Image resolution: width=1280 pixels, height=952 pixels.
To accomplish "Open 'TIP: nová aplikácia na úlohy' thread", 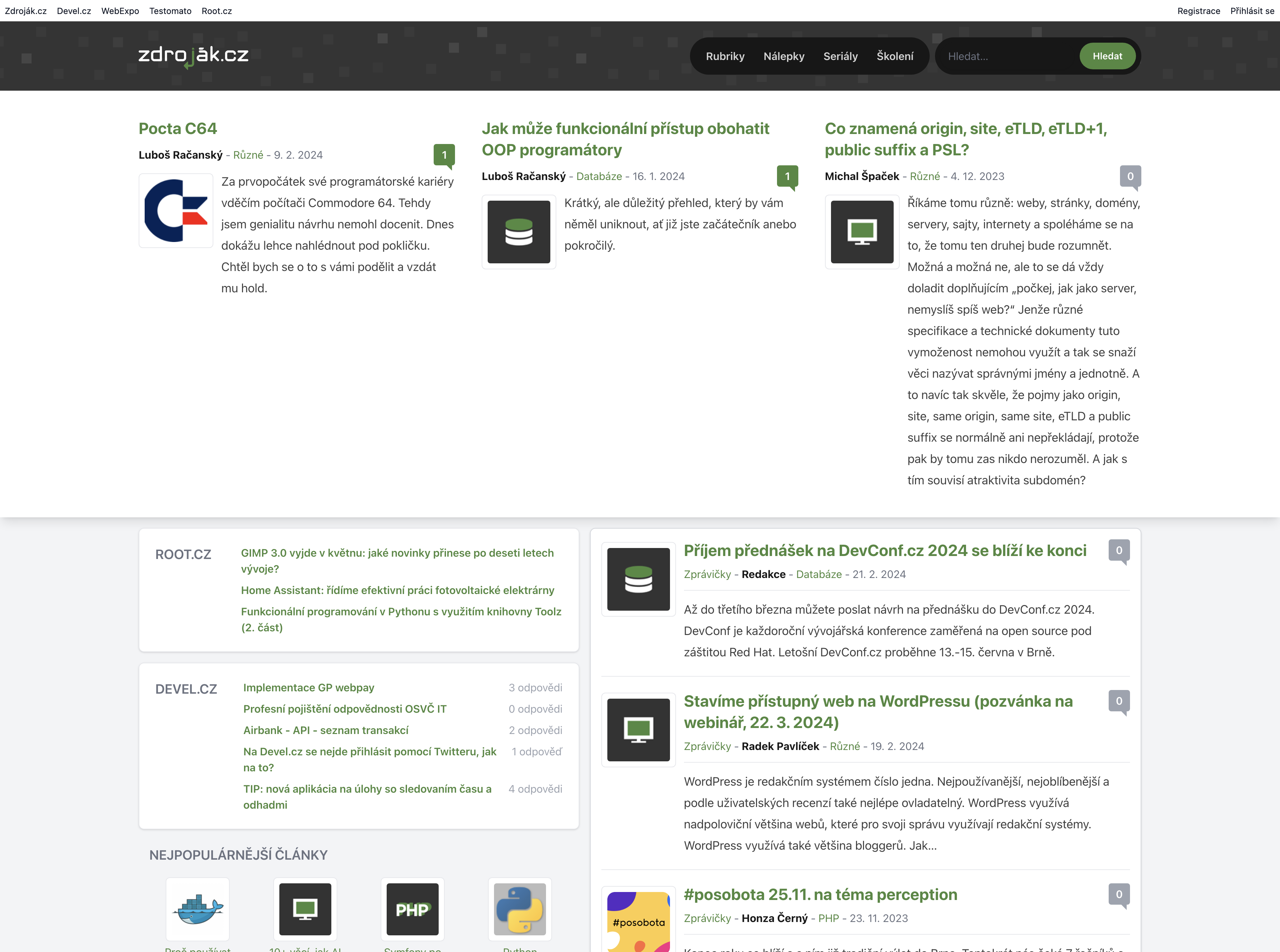I will (367, 797).
